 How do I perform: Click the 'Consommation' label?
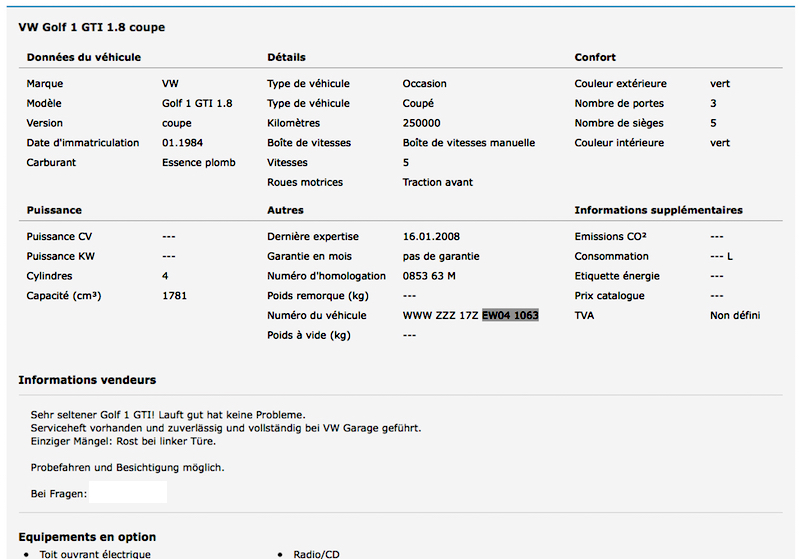pos(611,257)
